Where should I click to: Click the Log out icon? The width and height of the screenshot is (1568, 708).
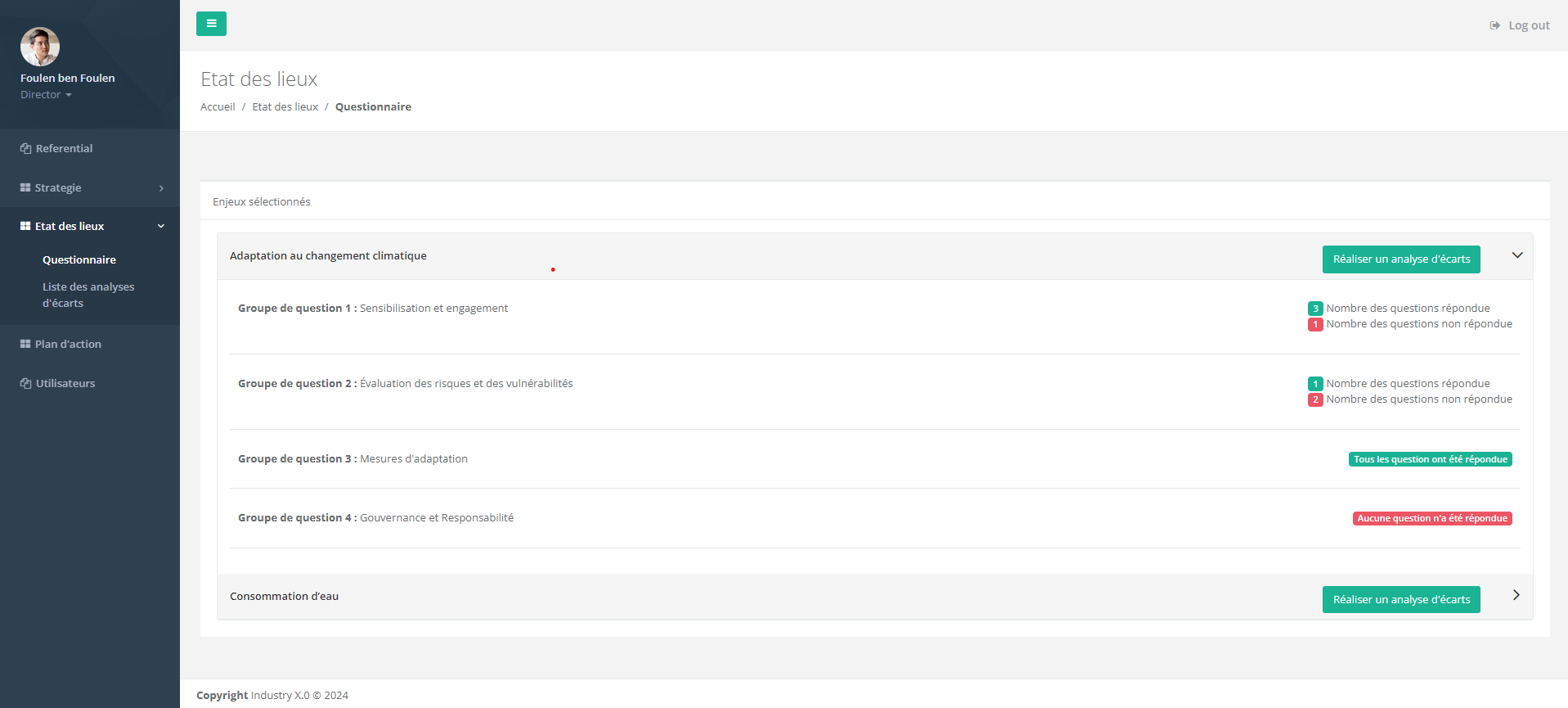[1494, 25]
